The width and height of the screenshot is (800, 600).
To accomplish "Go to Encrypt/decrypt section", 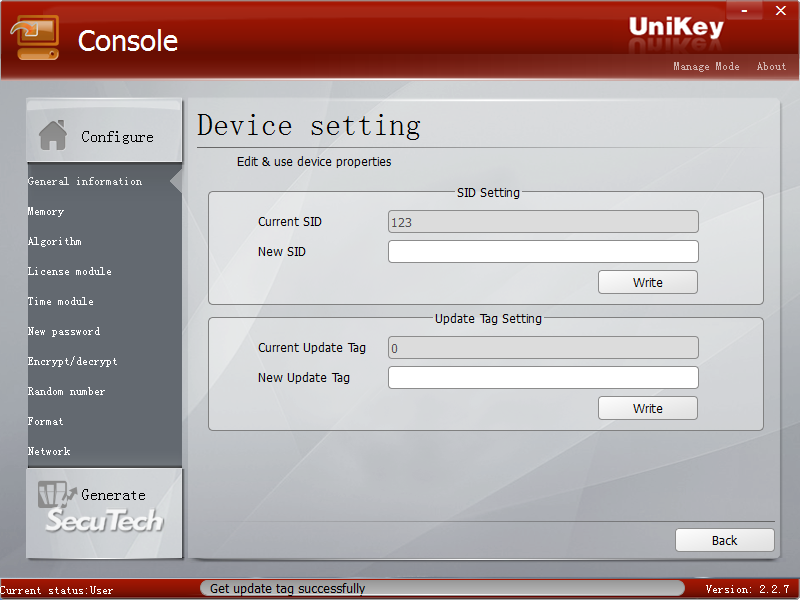I will coord(72,362).
